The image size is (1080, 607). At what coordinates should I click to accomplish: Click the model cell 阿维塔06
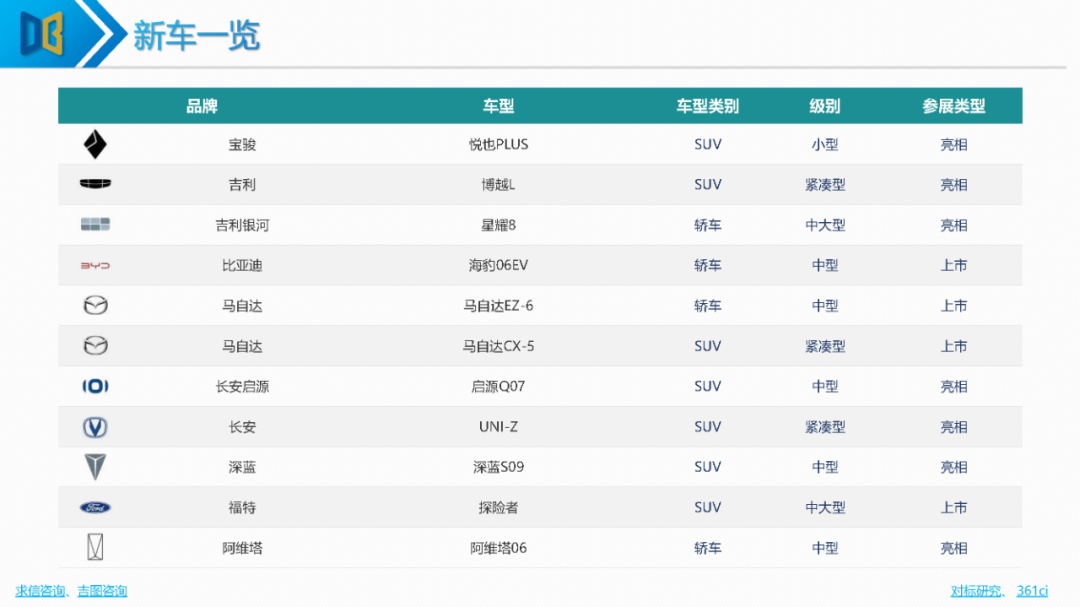pos(498,548)
